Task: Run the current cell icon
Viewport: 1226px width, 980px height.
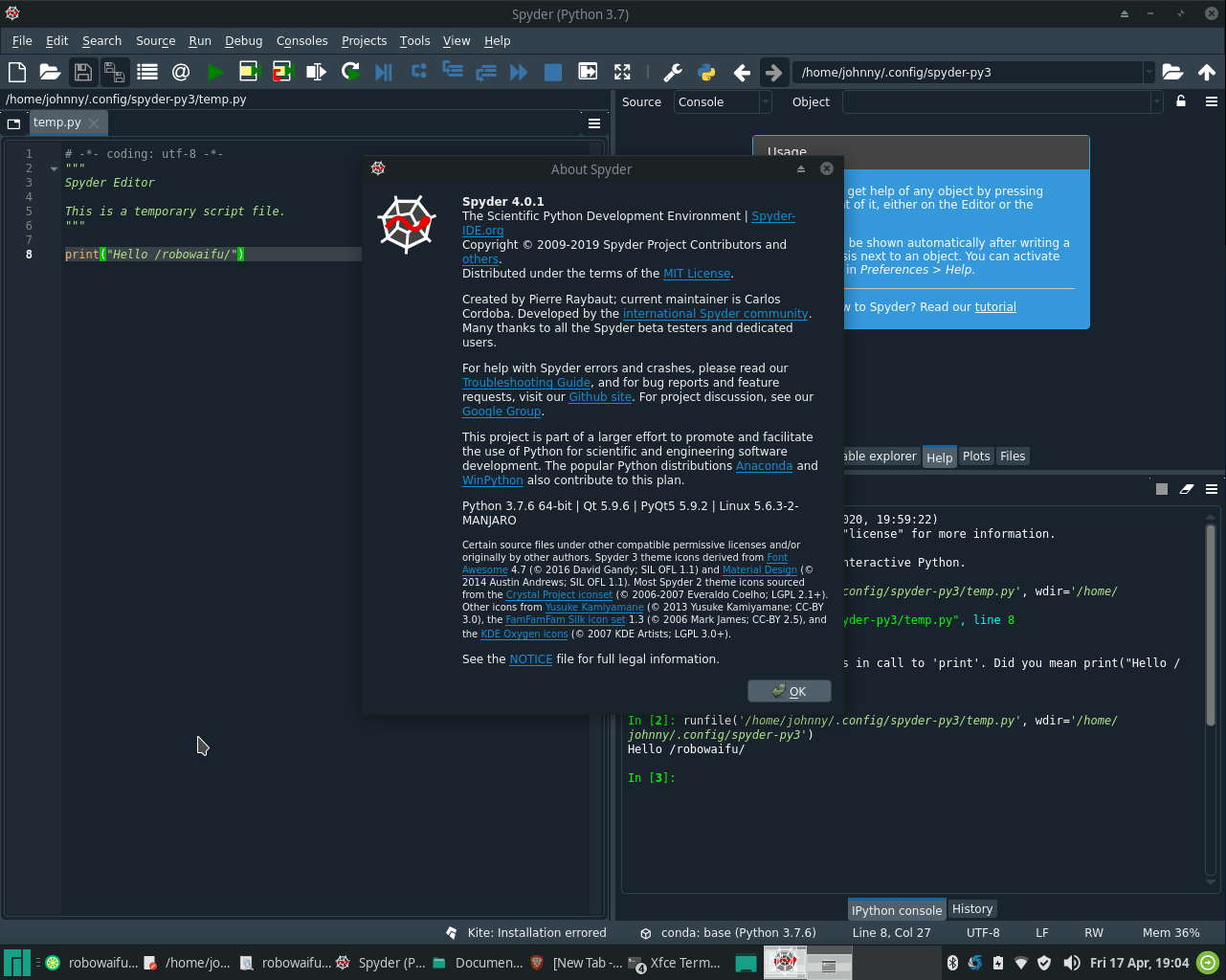Action: tap(249, 72)
